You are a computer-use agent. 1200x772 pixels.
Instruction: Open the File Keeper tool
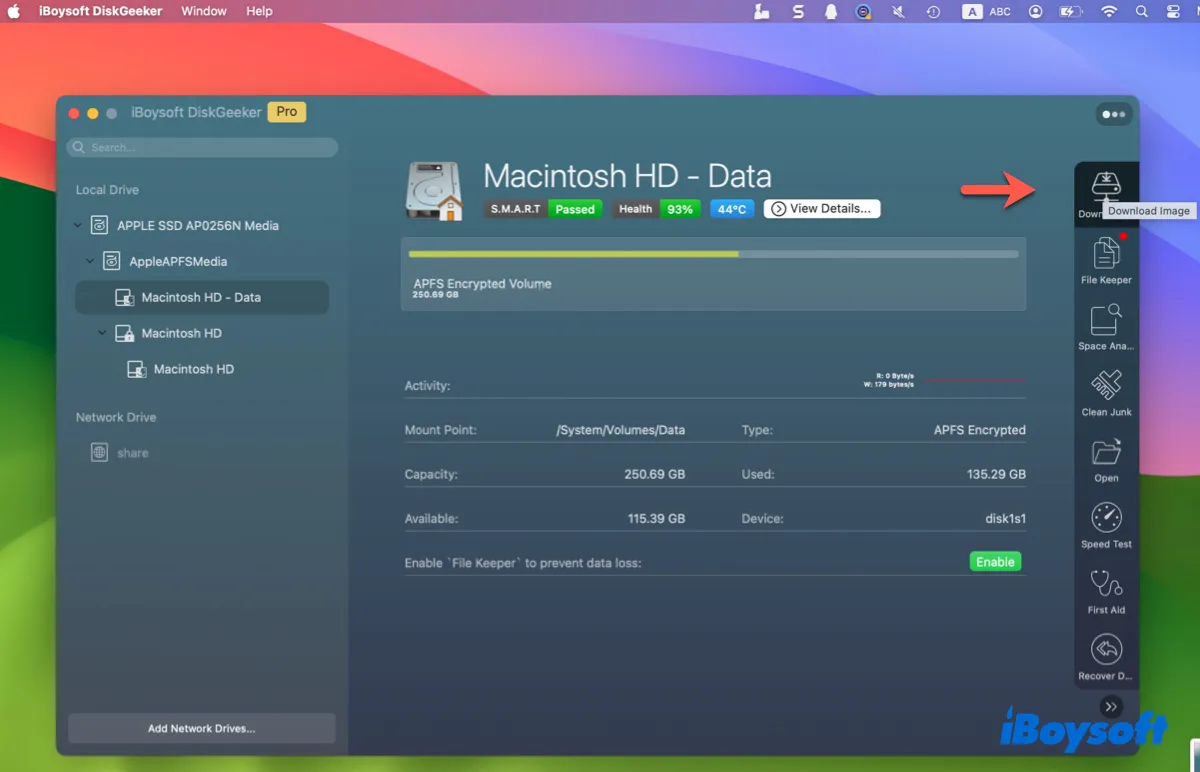click(1106, 259)
